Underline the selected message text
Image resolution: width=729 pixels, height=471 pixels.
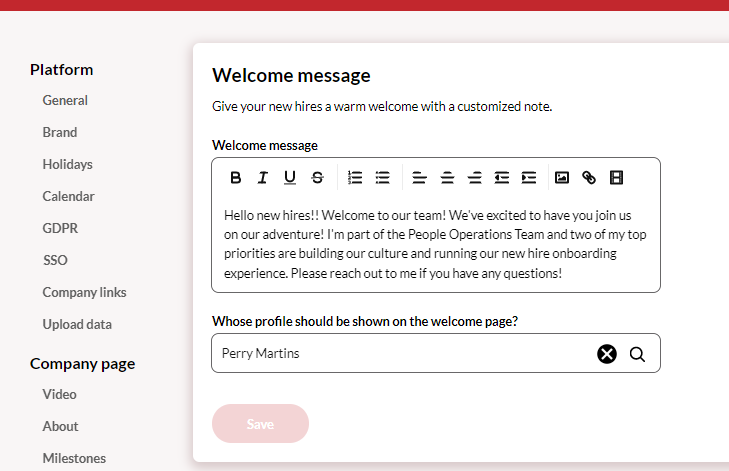pos(290,178)
